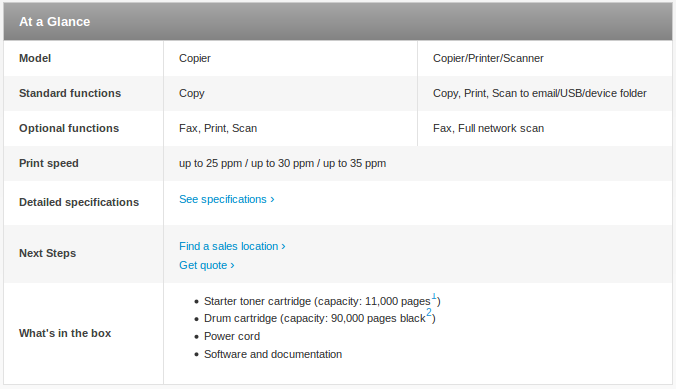The height and width of the screenshot is (389, 676).
Task: Click the Next Steps label
Action: pyautogui.click(x=47, y=253)
